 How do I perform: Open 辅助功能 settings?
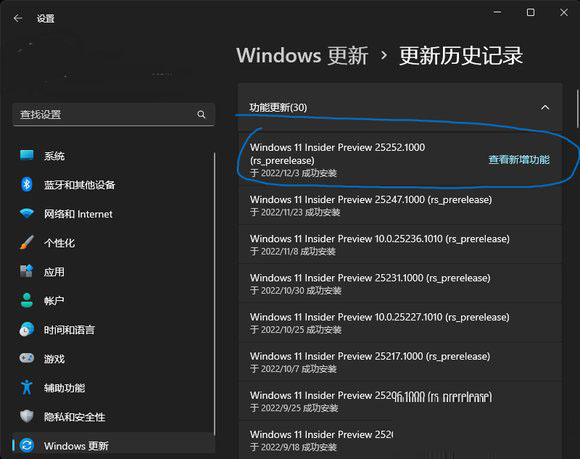(113, 388)
